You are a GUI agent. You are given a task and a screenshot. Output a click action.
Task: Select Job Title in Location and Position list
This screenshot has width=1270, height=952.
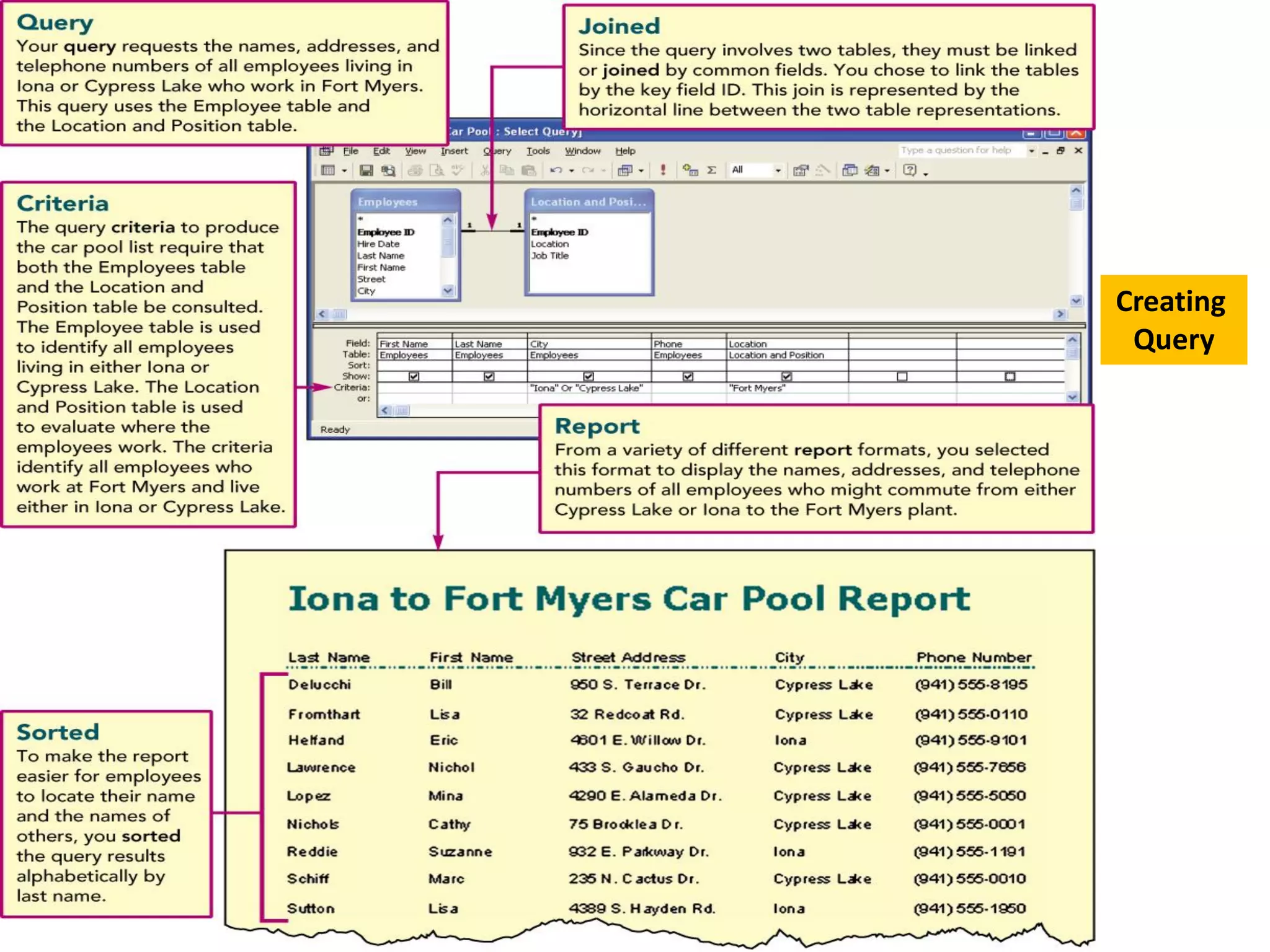point(549,255)
